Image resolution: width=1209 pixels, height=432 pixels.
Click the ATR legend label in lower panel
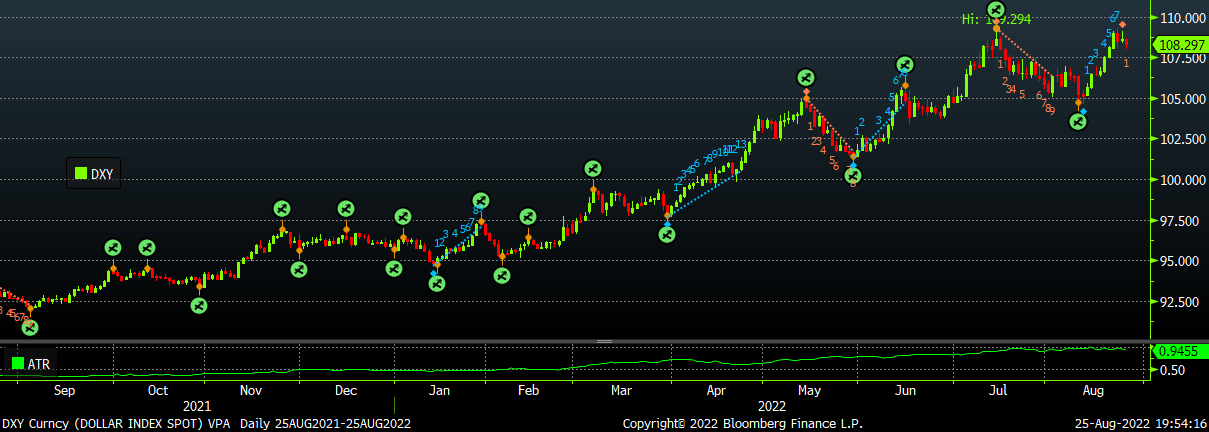click(41, 363)
